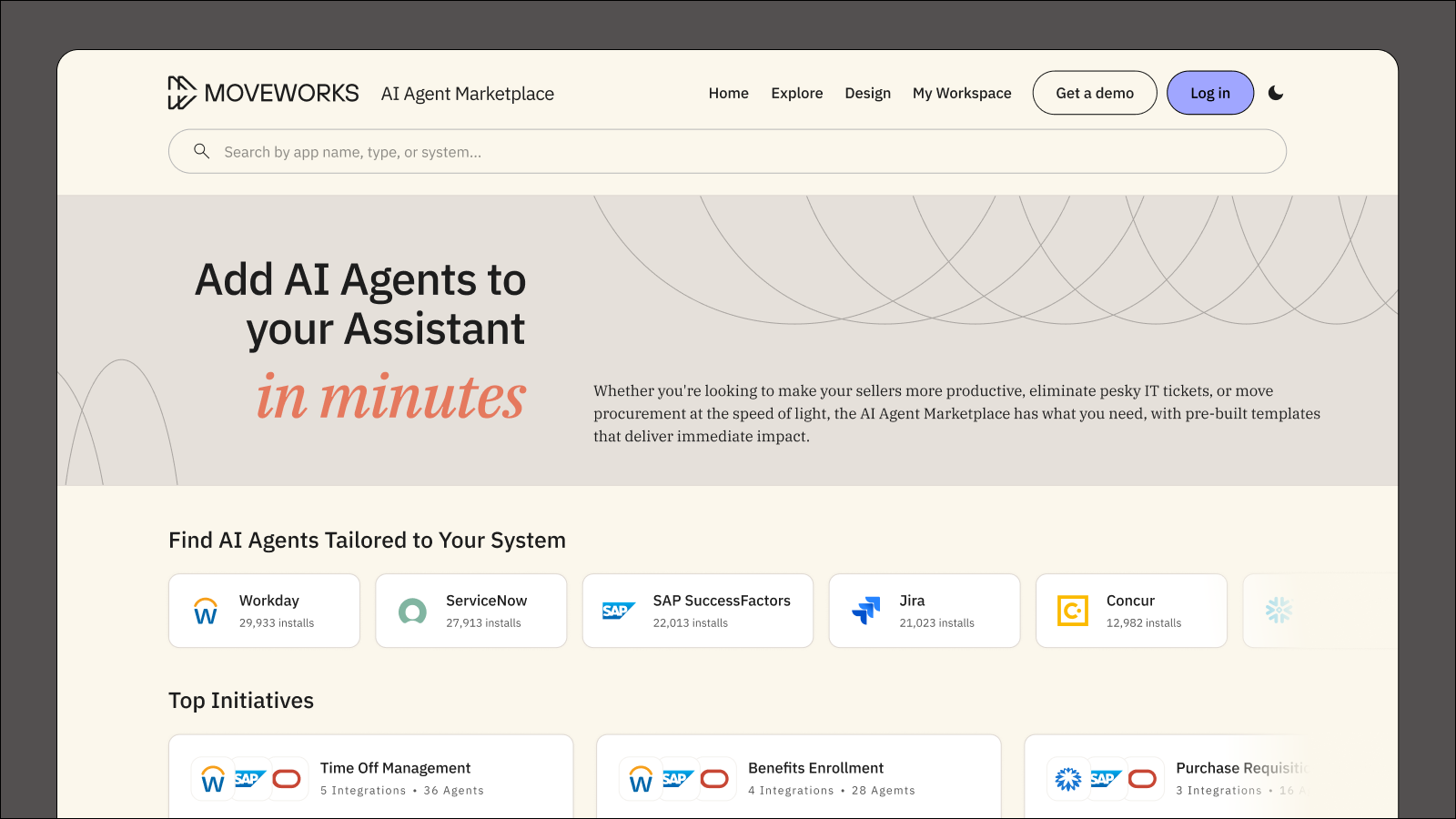Select the Workday app icon
1456x819 pixels.
point(205,611)
